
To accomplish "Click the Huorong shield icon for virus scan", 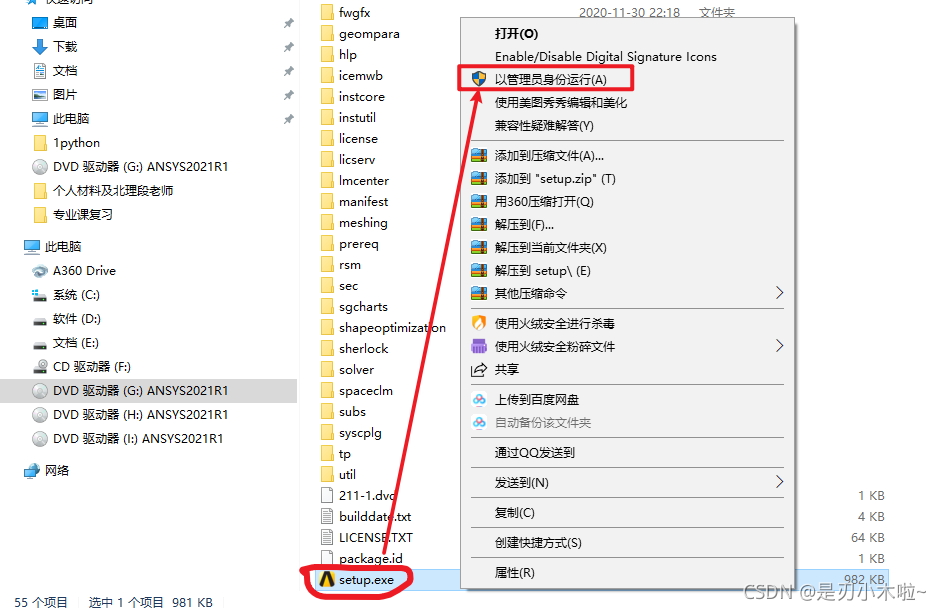I will pyautogui.click(x=478, y=323).
